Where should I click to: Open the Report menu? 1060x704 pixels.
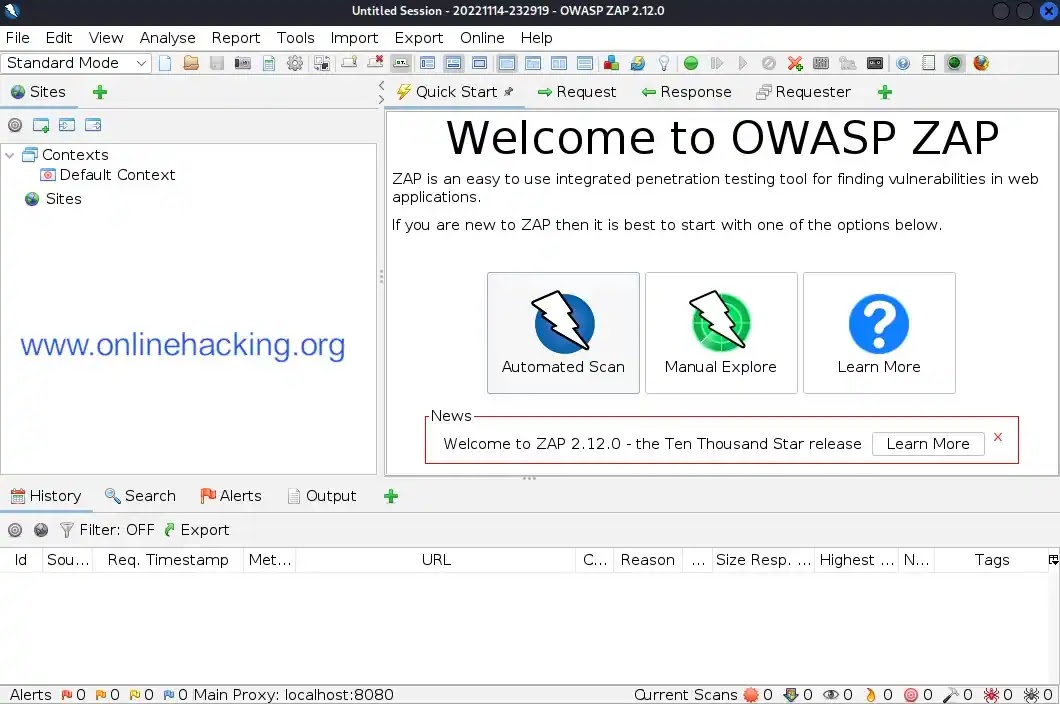[x=236, y=38]
